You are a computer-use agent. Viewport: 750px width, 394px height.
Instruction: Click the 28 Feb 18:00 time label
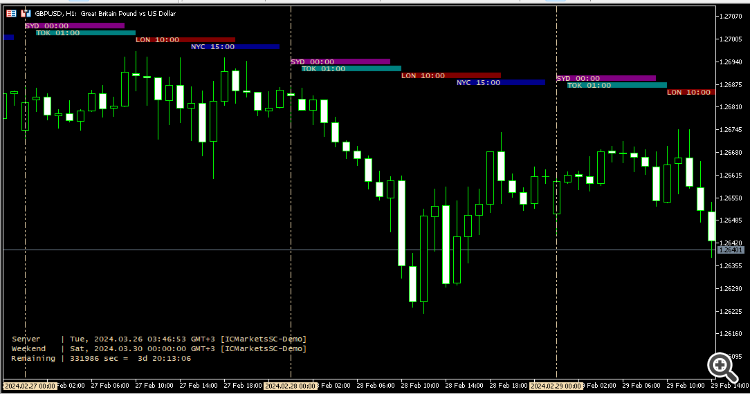point(508,385)
